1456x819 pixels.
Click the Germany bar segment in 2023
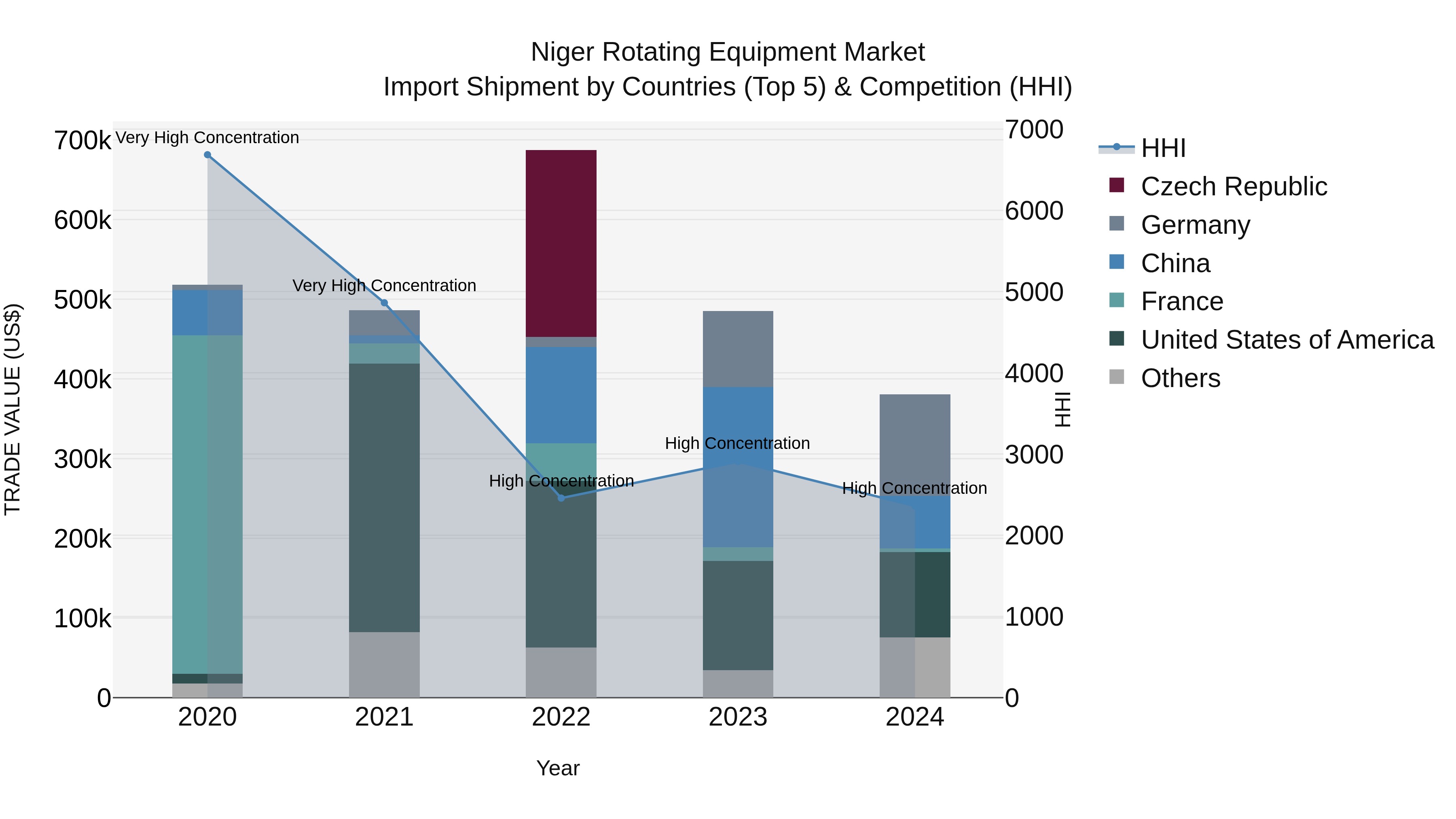click(x=738, y=349)
